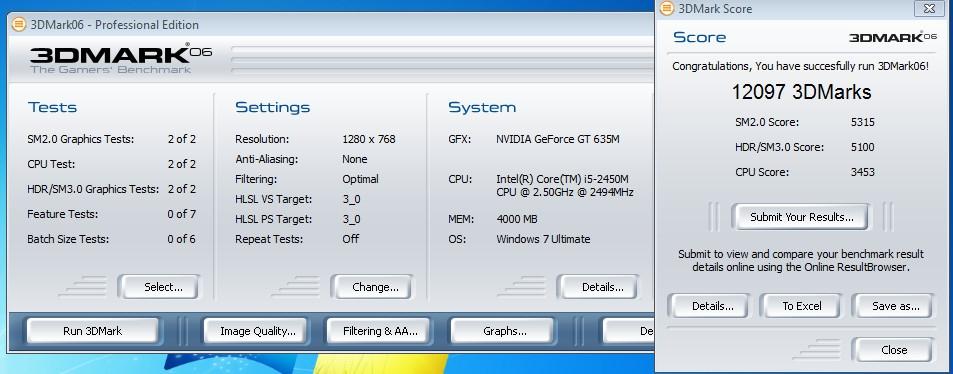Click 'Batch Size Tests:' row label

[68, 239]
